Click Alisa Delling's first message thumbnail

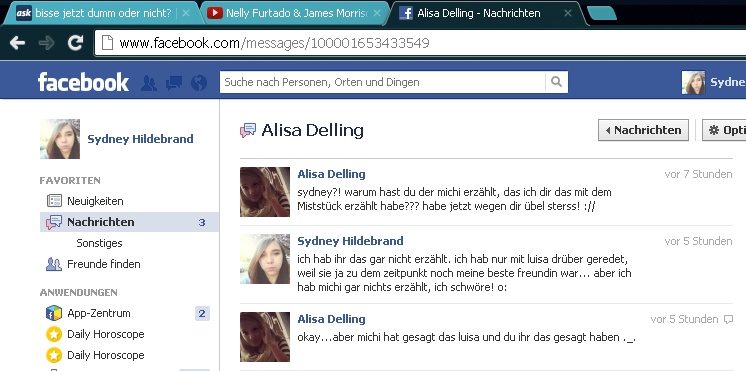(265, 192)
